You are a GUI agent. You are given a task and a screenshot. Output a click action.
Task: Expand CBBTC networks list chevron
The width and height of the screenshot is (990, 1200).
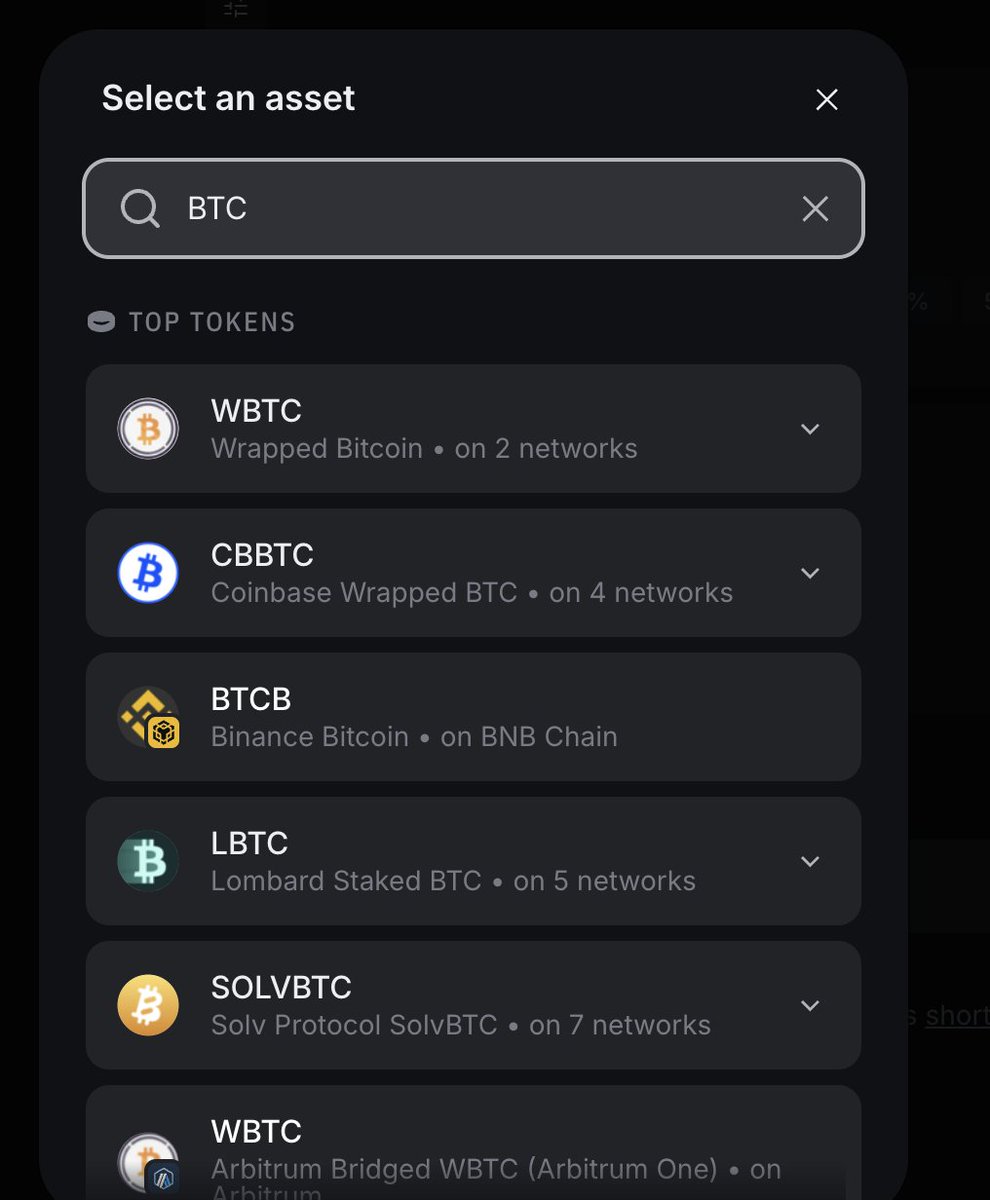pyautogui.click(x=810, y=573)
